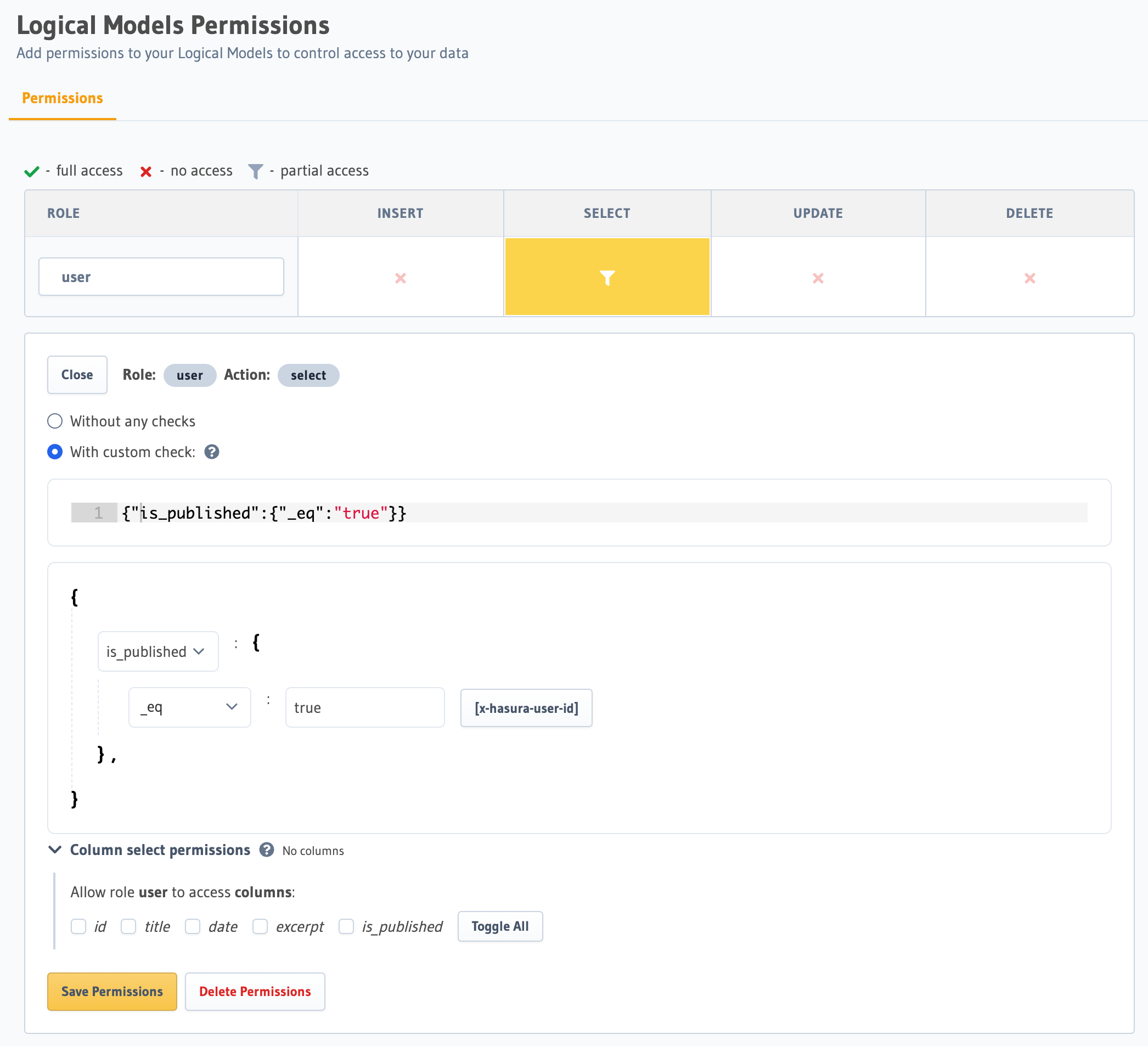Select the Without any checks radio button

(x=55, y=421)
